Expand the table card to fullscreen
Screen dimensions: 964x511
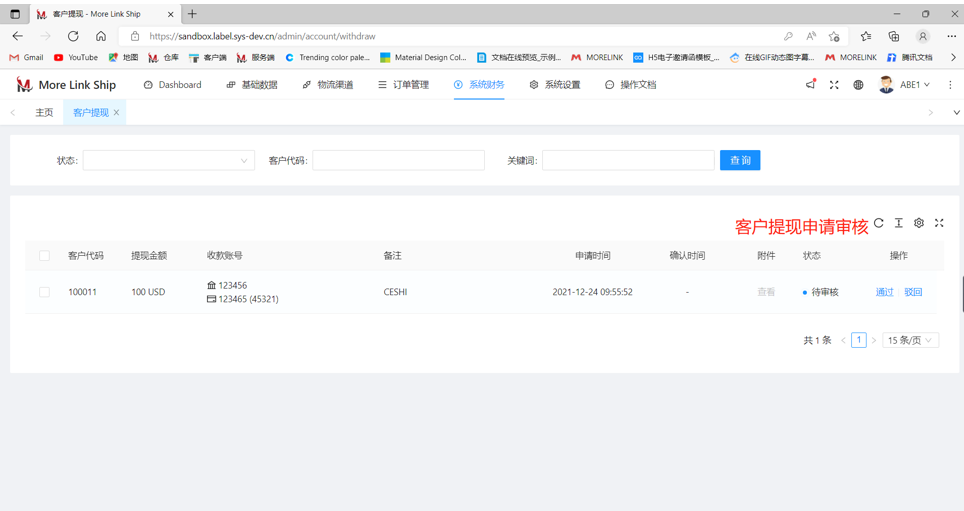(x=939, y=223)
